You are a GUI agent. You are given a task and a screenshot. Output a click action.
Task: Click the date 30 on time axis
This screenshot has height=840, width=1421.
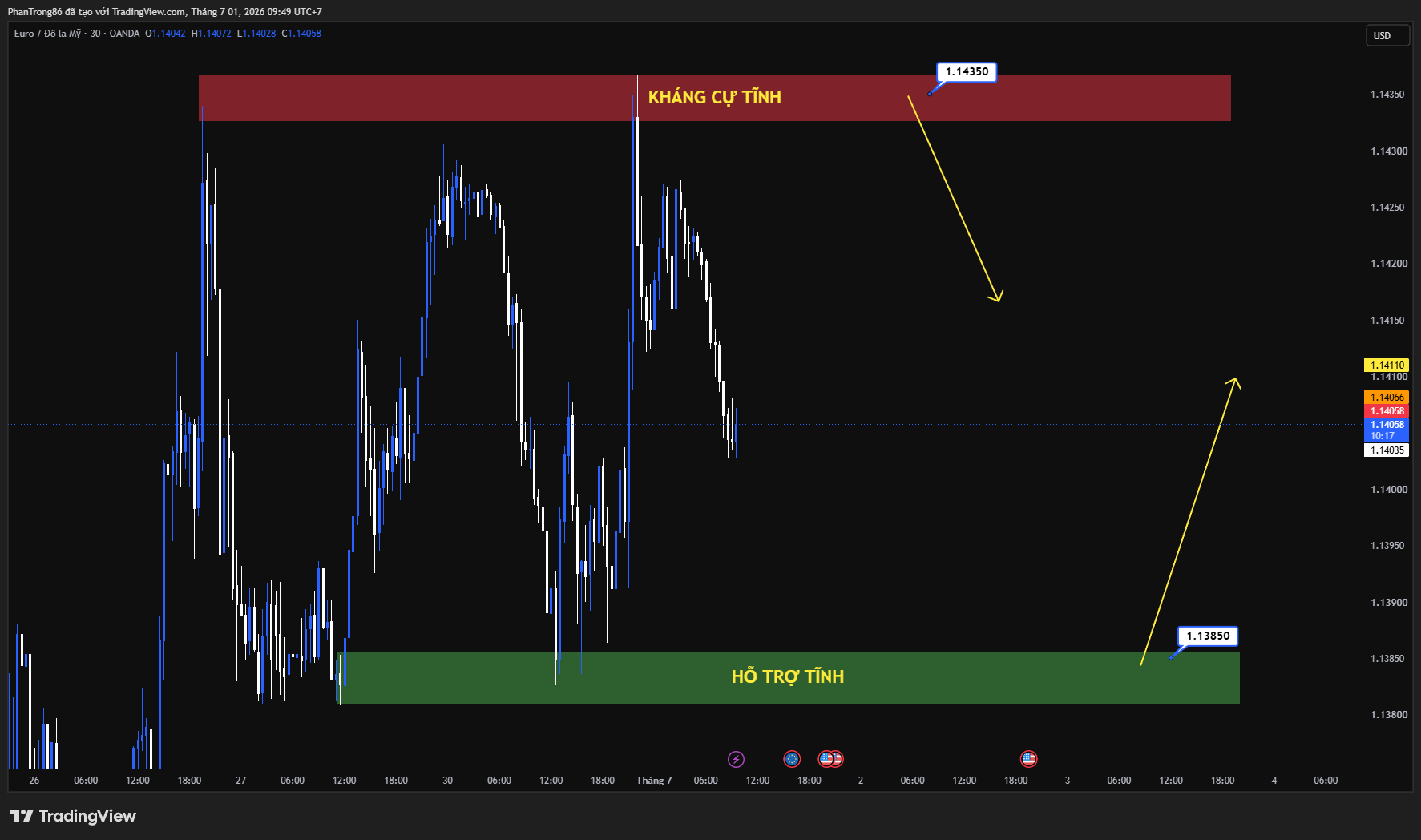pyautogui.click(x=447, y=780)
